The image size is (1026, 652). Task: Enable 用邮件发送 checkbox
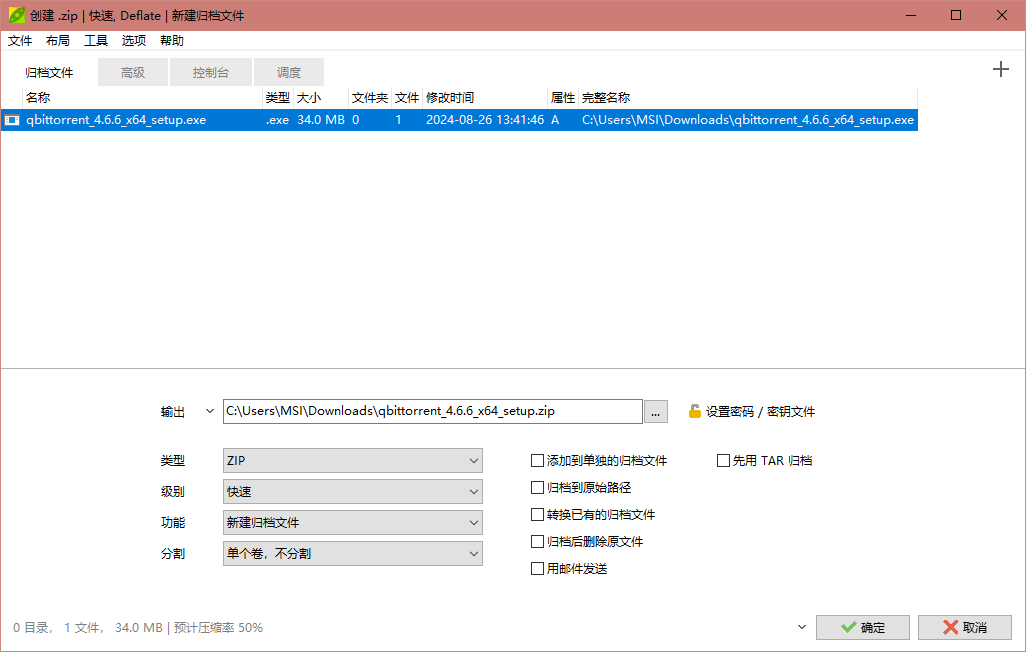click(x=537, y=568)
